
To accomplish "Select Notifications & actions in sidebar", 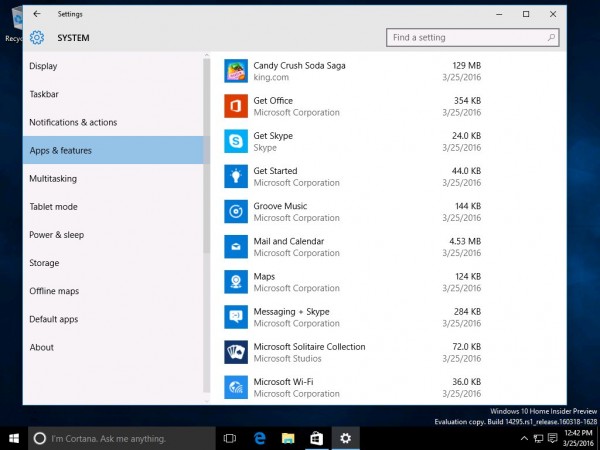I will click(113, 122).
